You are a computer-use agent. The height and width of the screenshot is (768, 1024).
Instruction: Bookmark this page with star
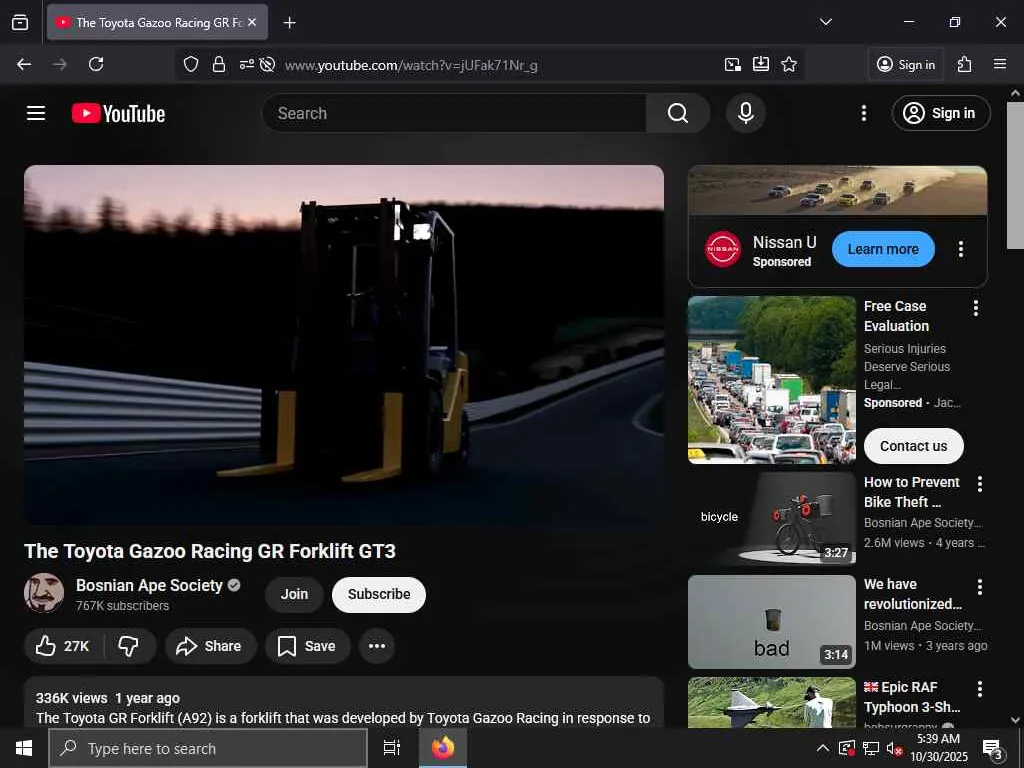pos(789,64)
